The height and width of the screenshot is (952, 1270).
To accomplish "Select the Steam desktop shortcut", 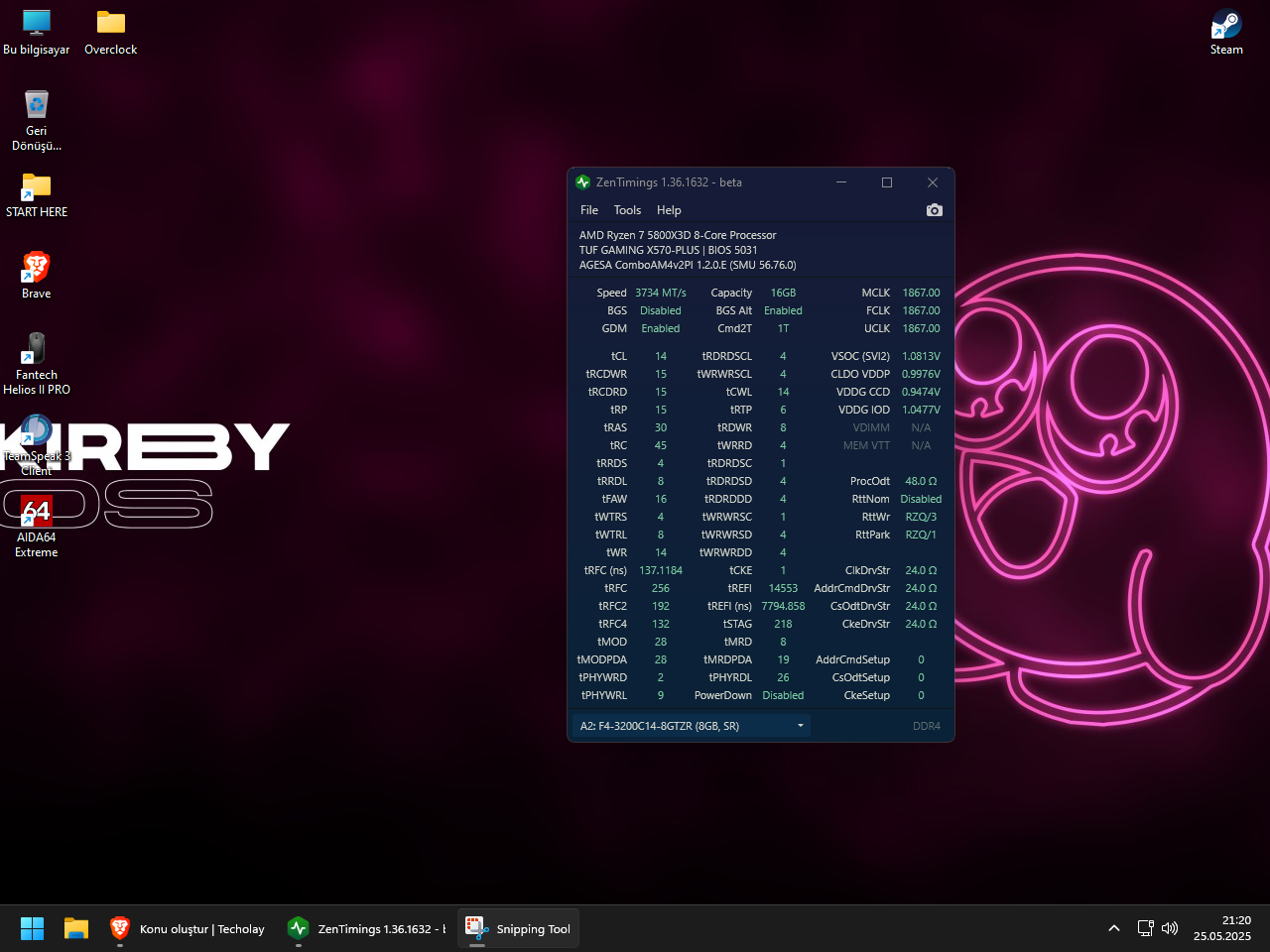I will pyautogui.click(x=1226, y=33).
